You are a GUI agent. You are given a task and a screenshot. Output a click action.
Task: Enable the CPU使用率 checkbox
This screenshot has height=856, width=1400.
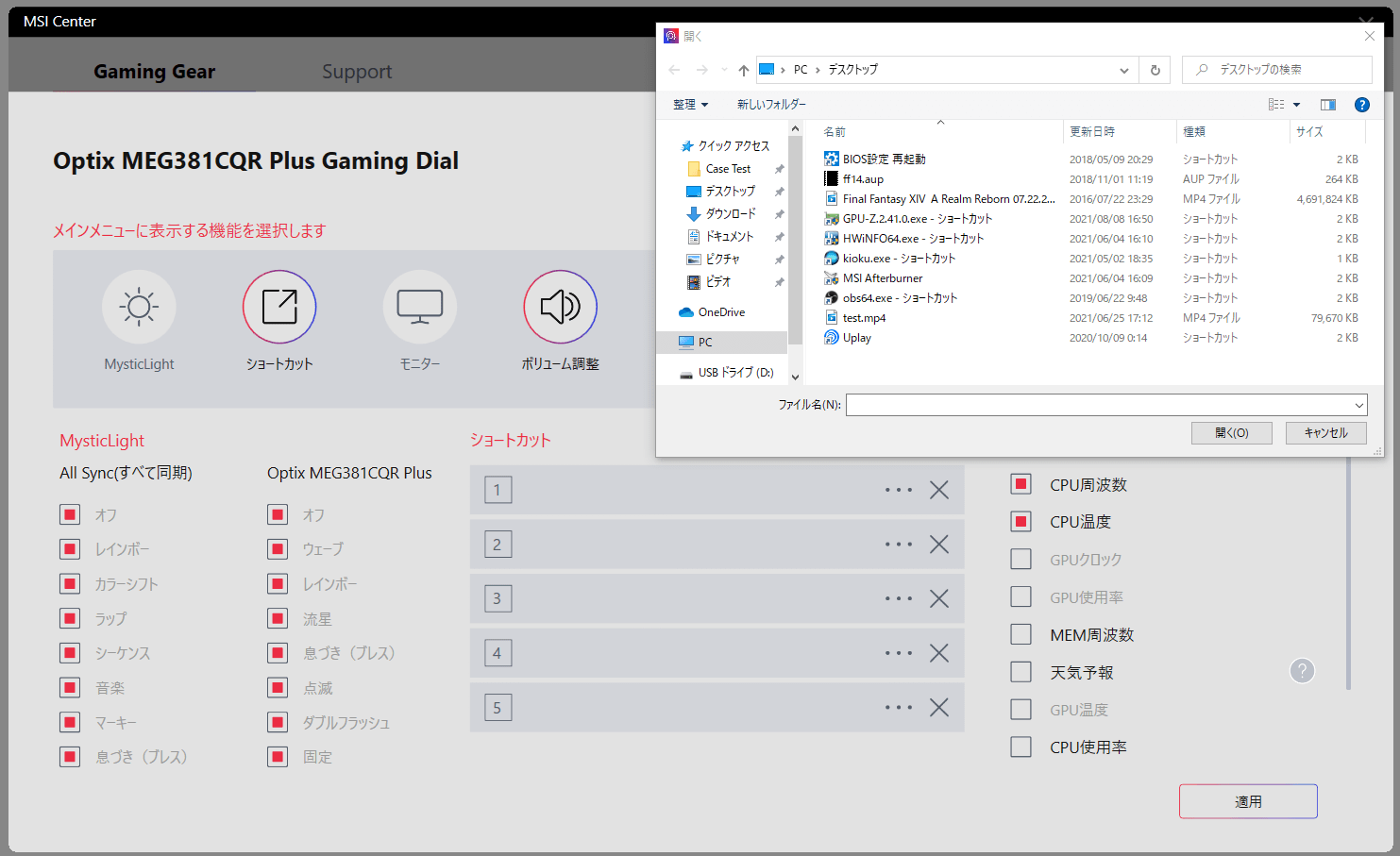tap(1020, 747)
